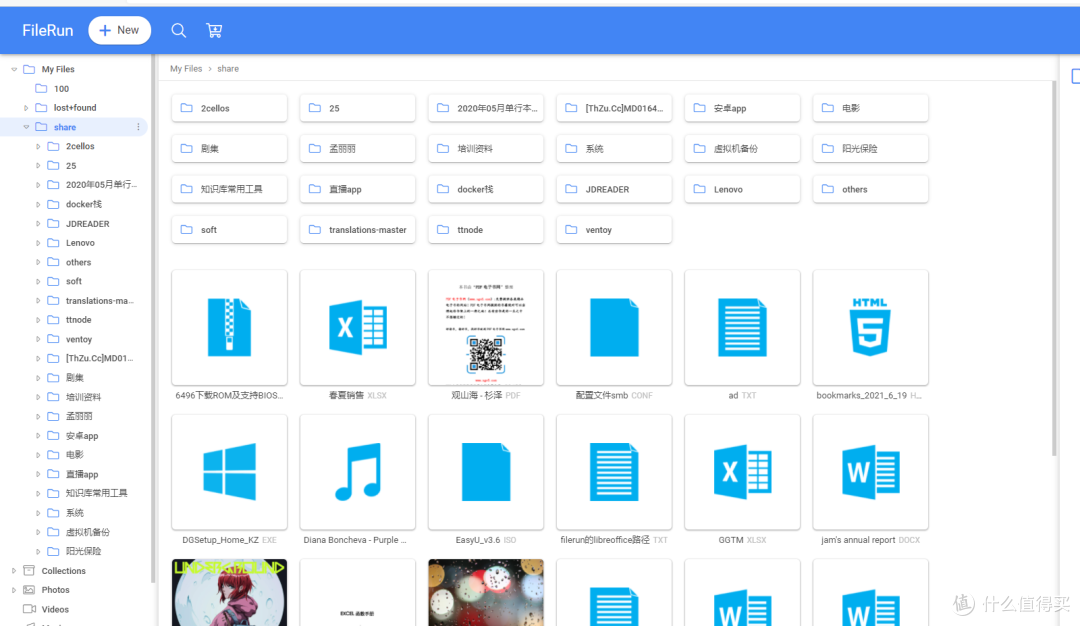Open the search magnifier icon
1080x626 pixels.
pos(178,30)
